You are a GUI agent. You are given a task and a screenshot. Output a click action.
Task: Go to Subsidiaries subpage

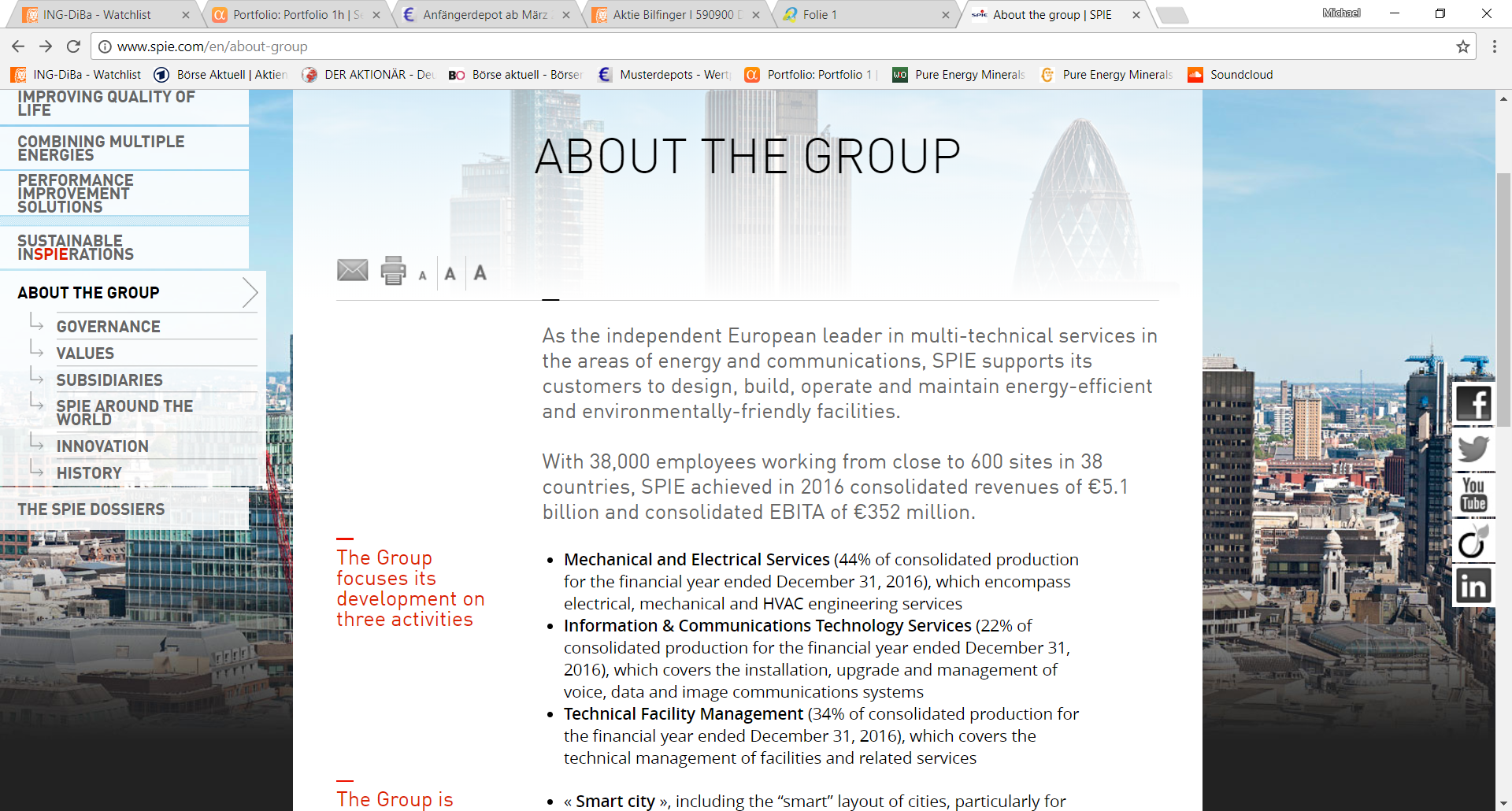109,380
